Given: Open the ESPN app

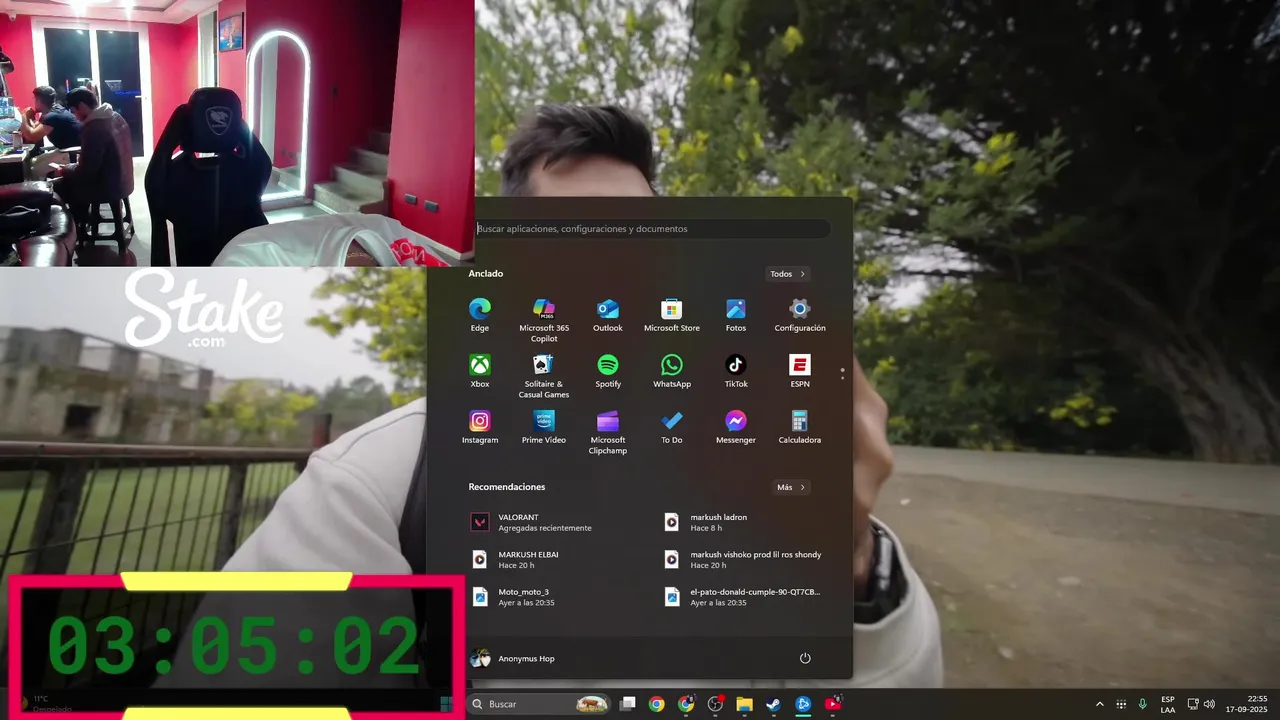Looking at the screenshot, I should [800, 371].
